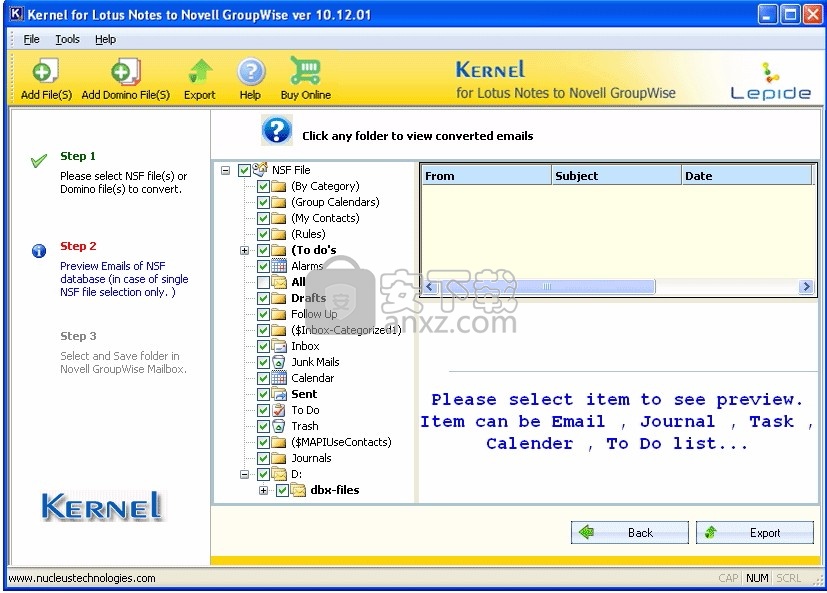The width and height of the screenshot is (827, 593).
Task: Click the bottom Export button
Action: click(754, 532)
